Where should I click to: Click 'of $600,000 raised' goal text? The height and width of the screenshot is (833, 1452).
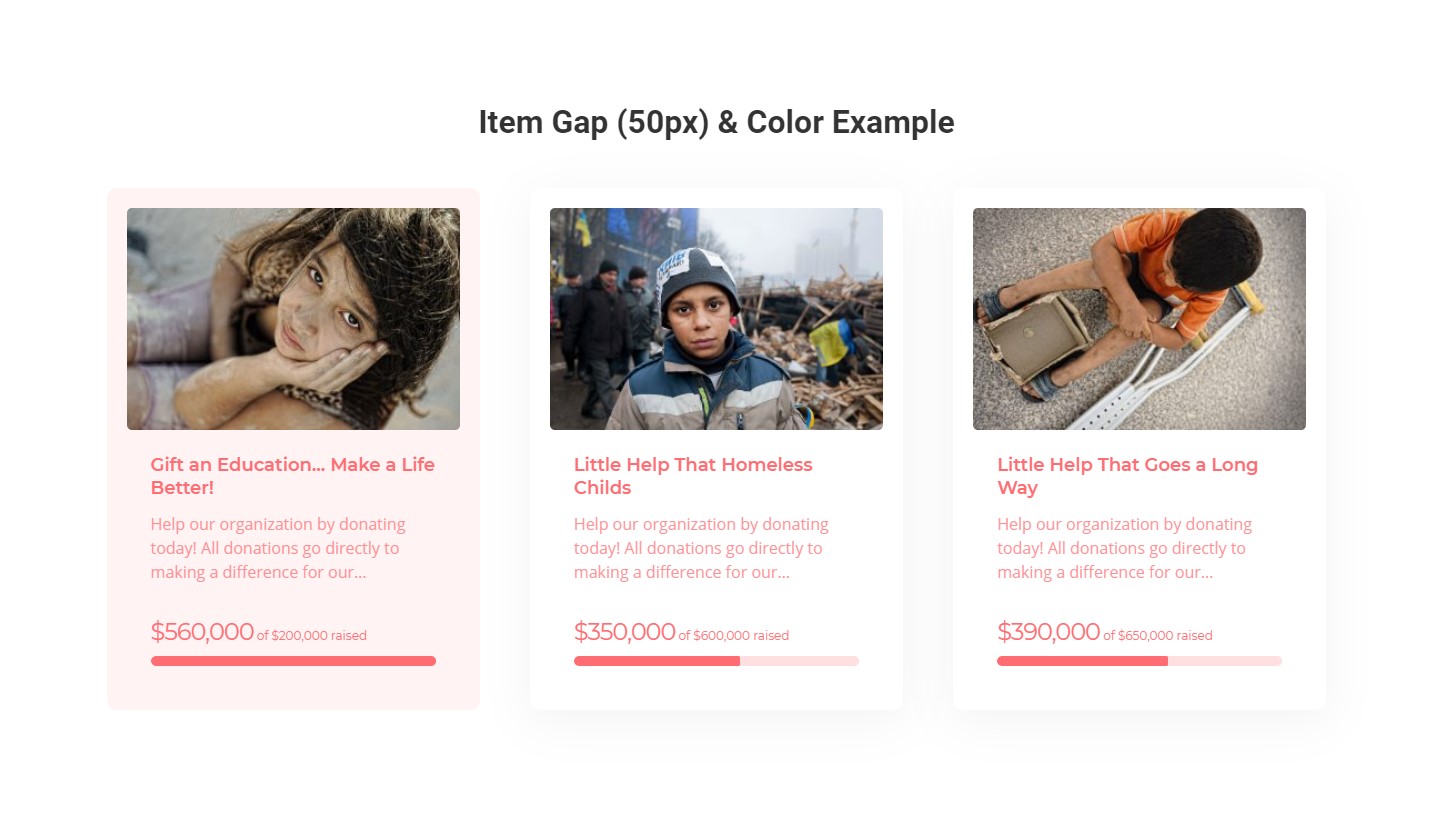click(x=734, y=636)
